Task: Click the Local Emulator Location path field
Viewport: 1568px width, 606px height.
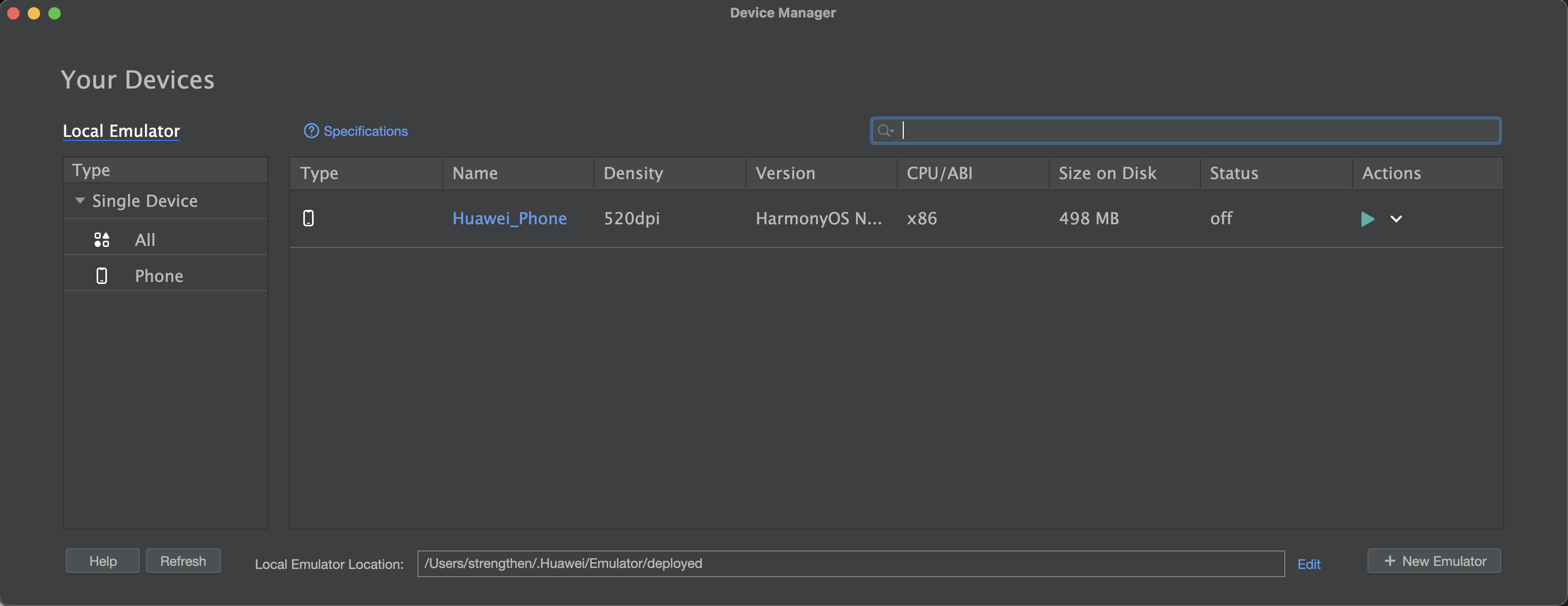Action: (x=850, y=563)
